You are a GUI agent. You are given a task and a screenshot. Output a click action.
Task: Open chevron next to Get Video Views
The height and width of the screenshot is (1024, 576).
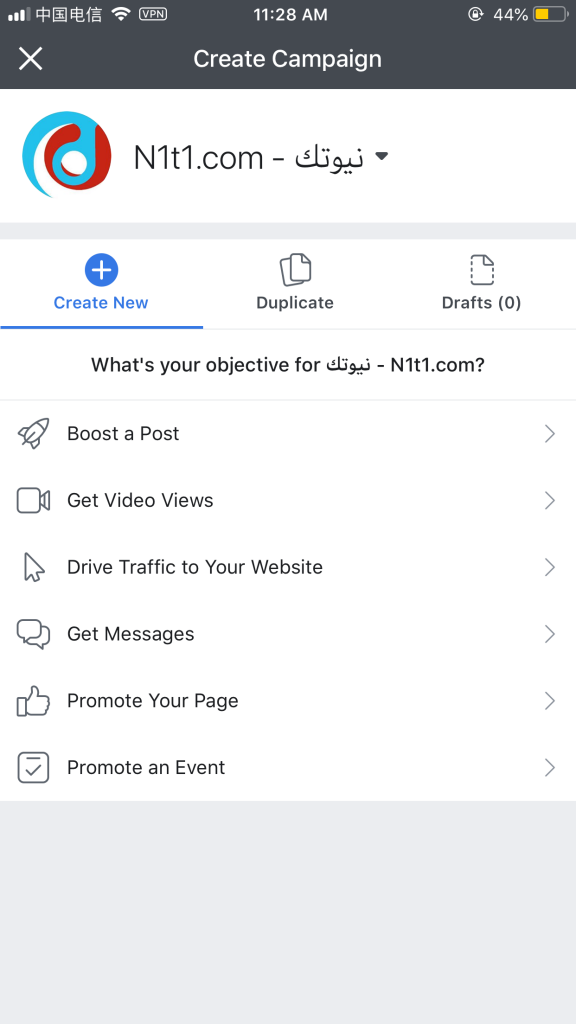click(x=550, y=501)
